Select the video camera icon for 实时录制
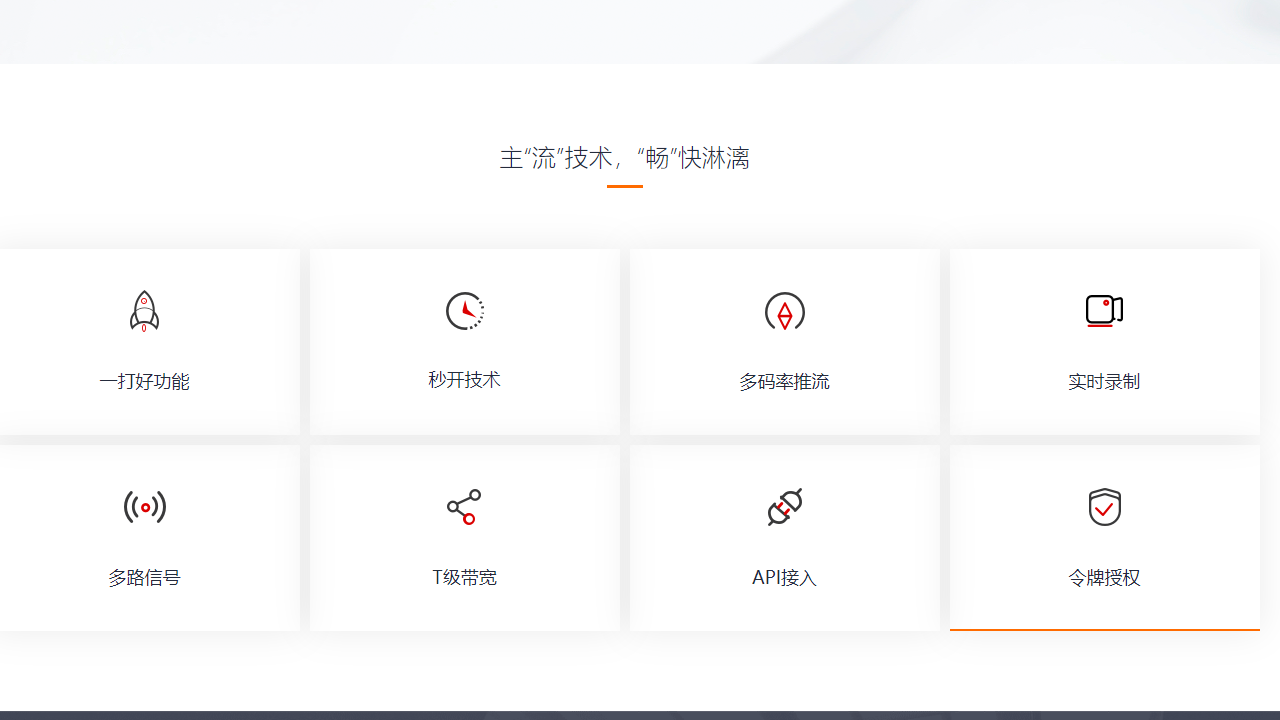This screenshot has height=720, width=1280. 1104,310
